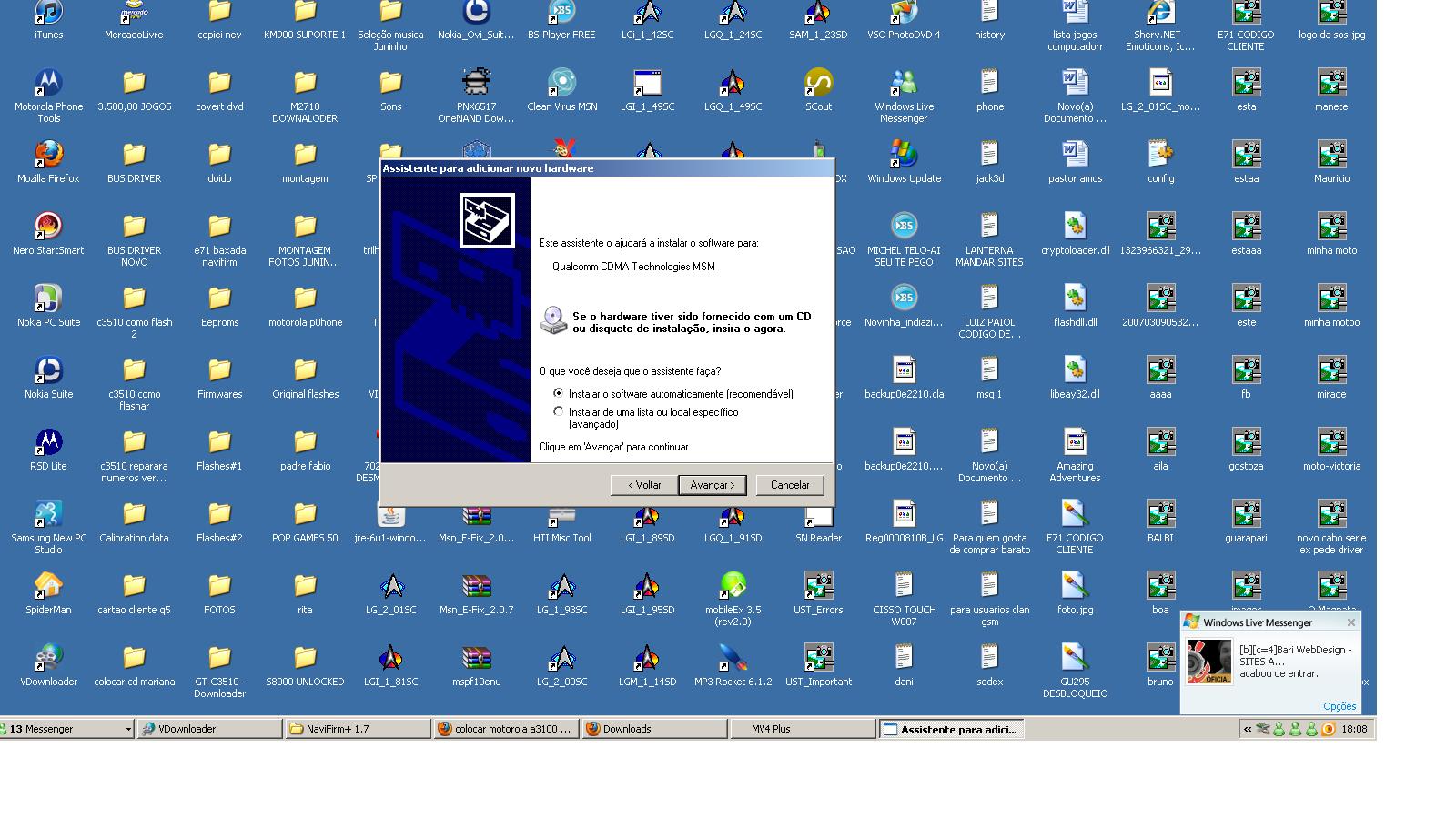Close the Windows Live Messenger notification
Viewport: 1456px width, 819px height.
[x=1351, y=622]
